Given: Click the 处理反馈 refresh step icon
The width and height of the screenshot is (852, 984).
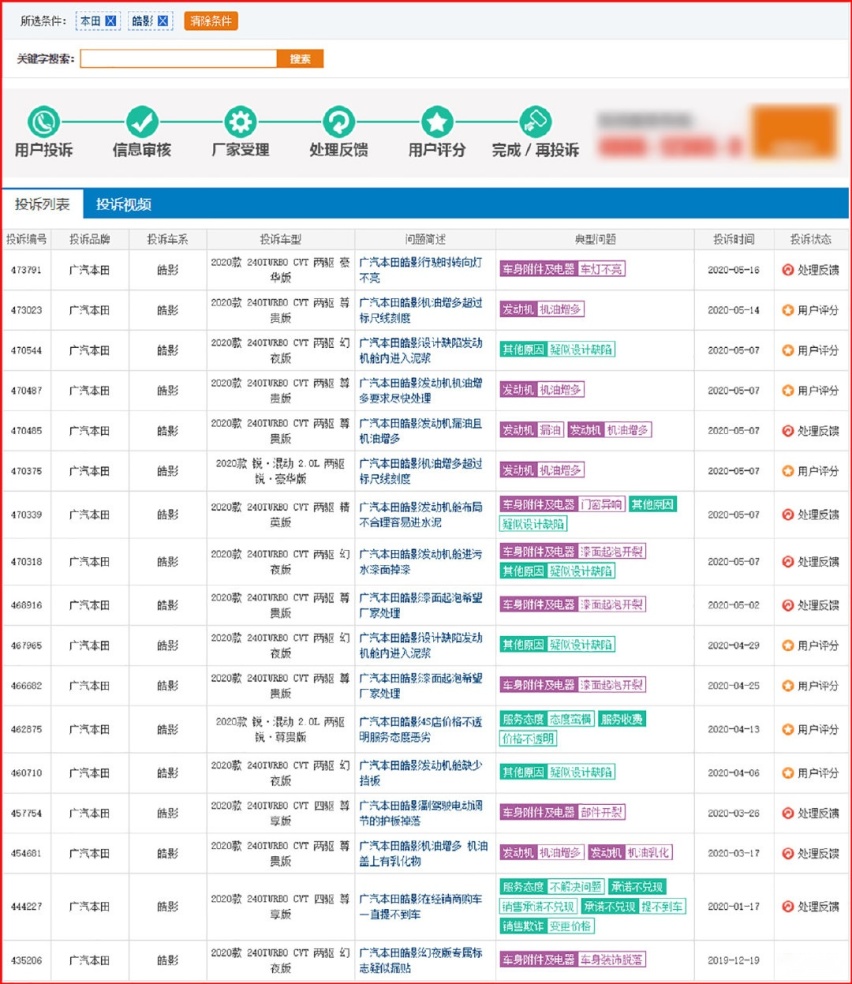Looking at the screenshot, I should pyautogui.click(x=339, y=122).
